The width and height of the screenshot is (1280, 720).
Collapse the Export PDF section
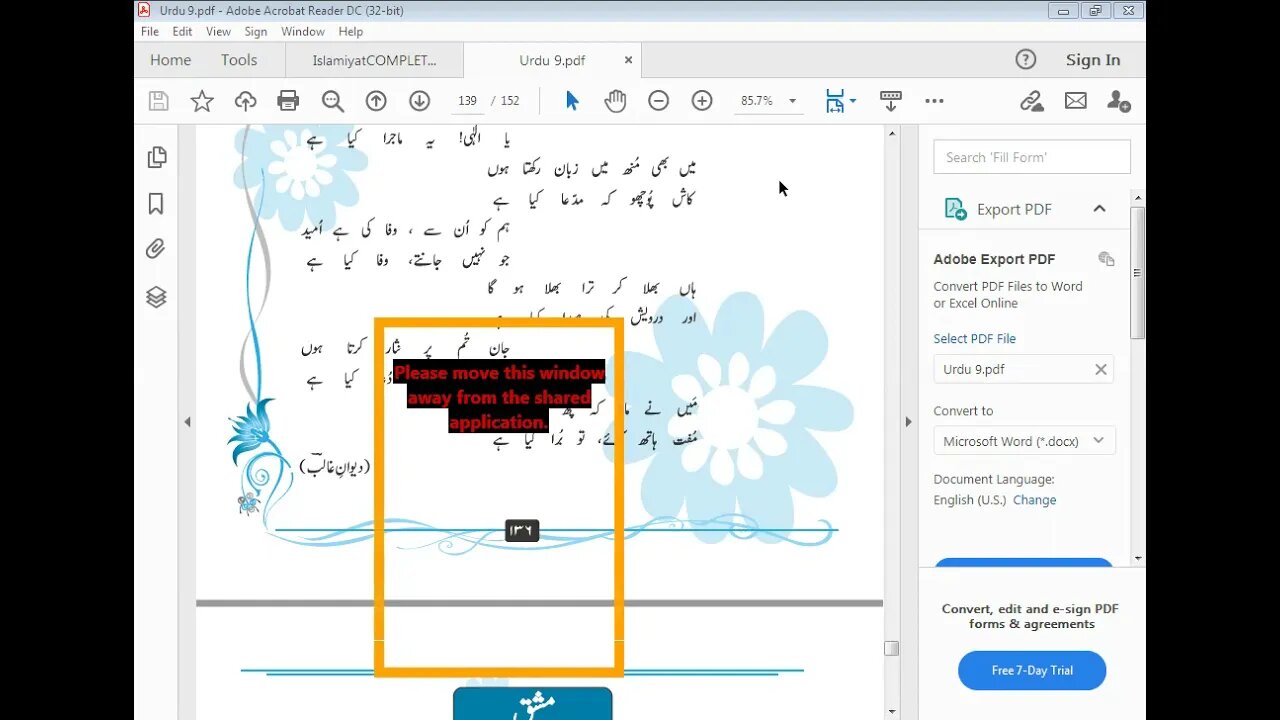(1099, 209)
